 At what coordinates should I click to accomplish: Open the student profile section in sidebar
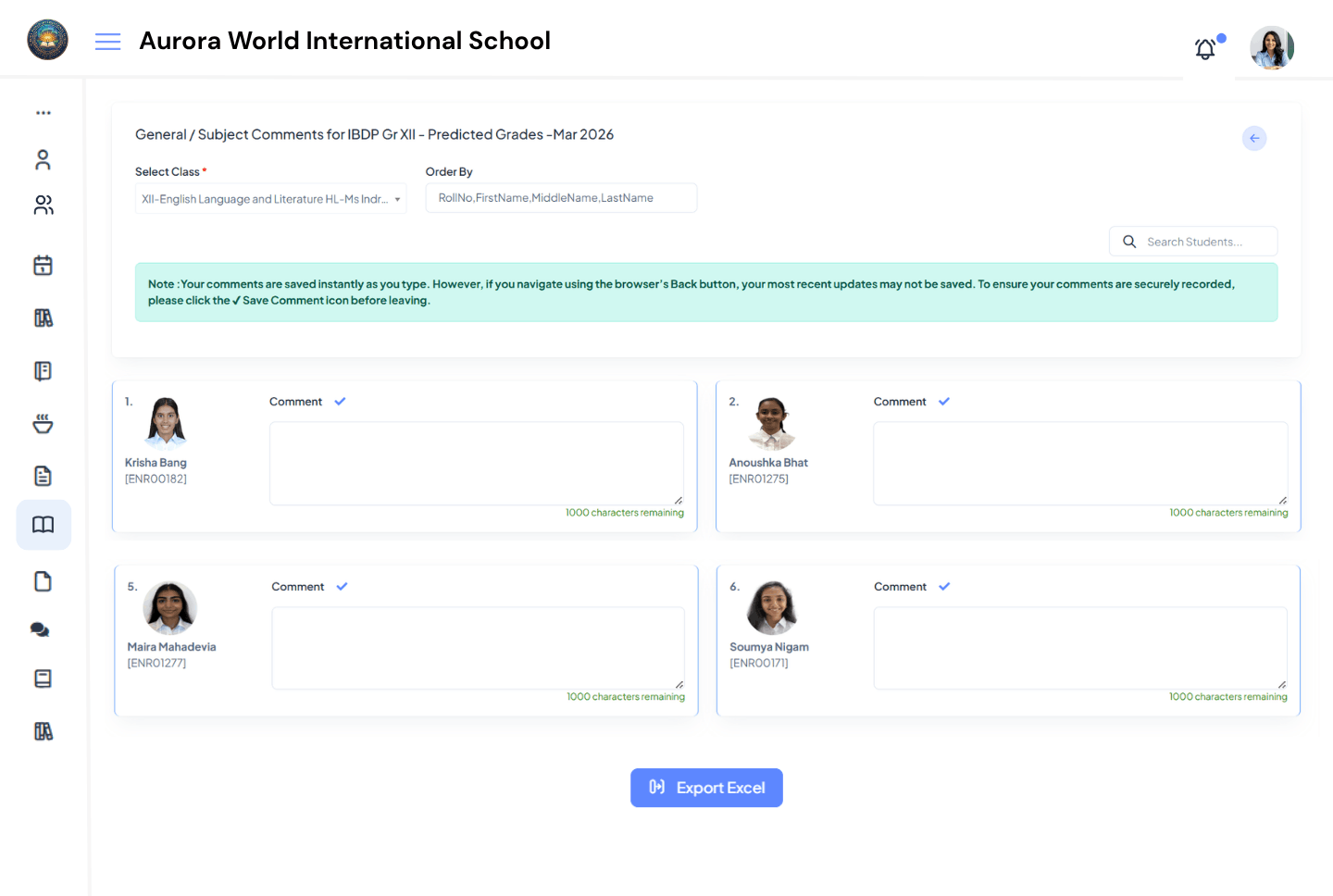point(43,159)
